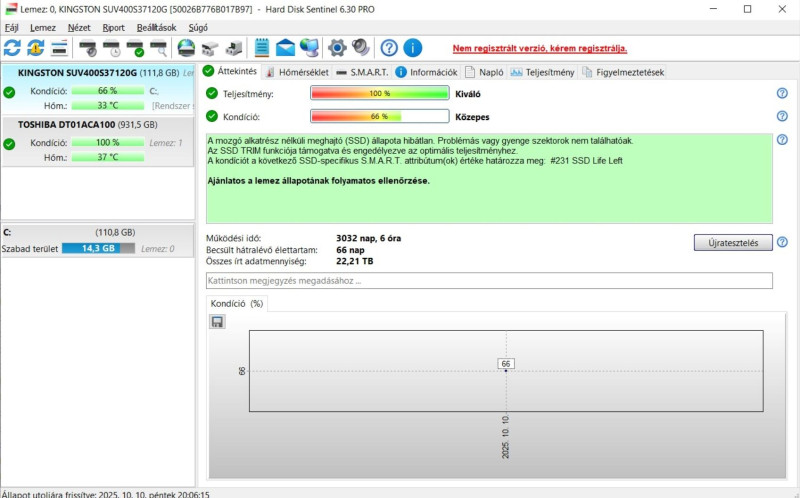Viewport: 800px width, 498px height.
Task: Open the Súgó menu
Action: pyautogui.click(x=198, y=28)
